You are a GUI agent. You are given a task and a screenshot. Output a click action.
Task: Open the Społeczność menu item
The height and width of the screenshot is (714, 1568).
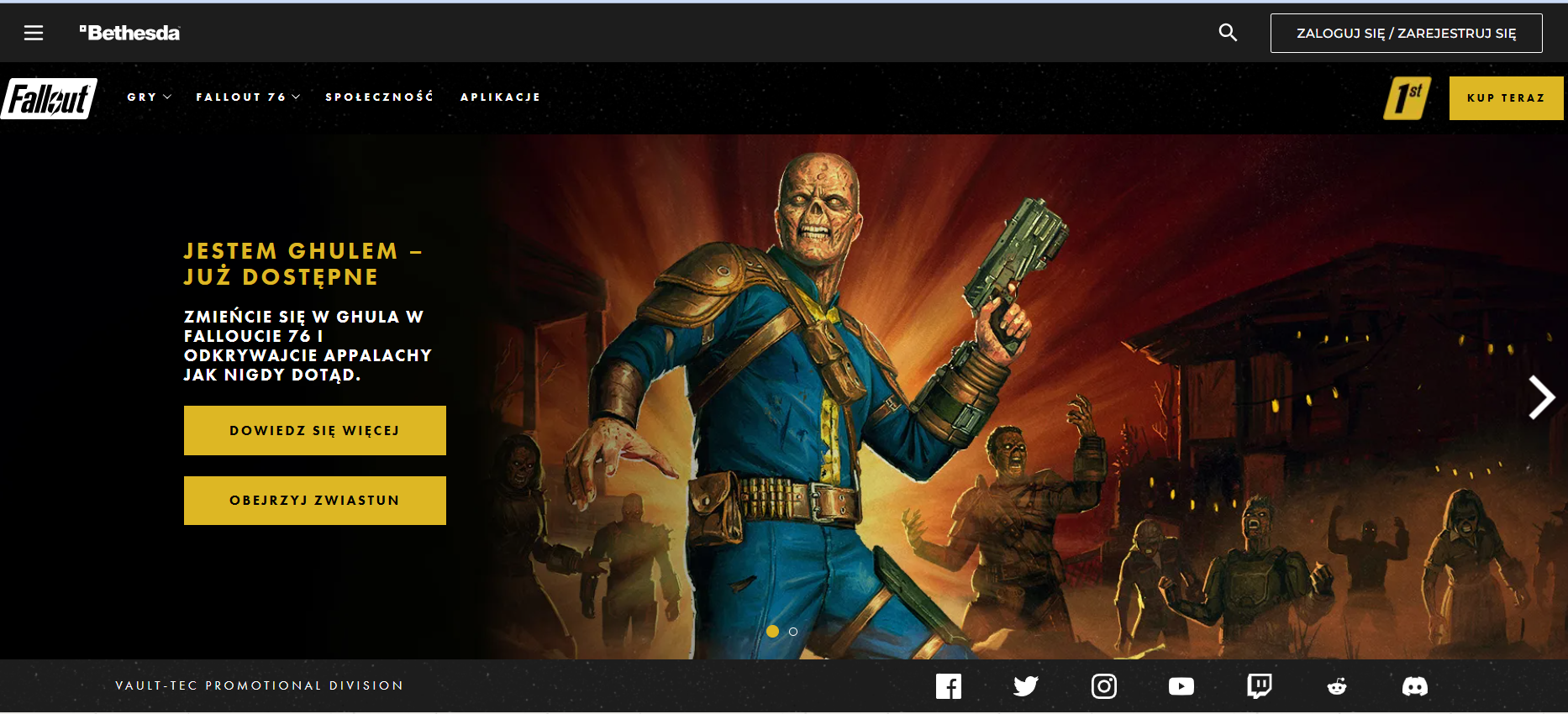(379, 97)
